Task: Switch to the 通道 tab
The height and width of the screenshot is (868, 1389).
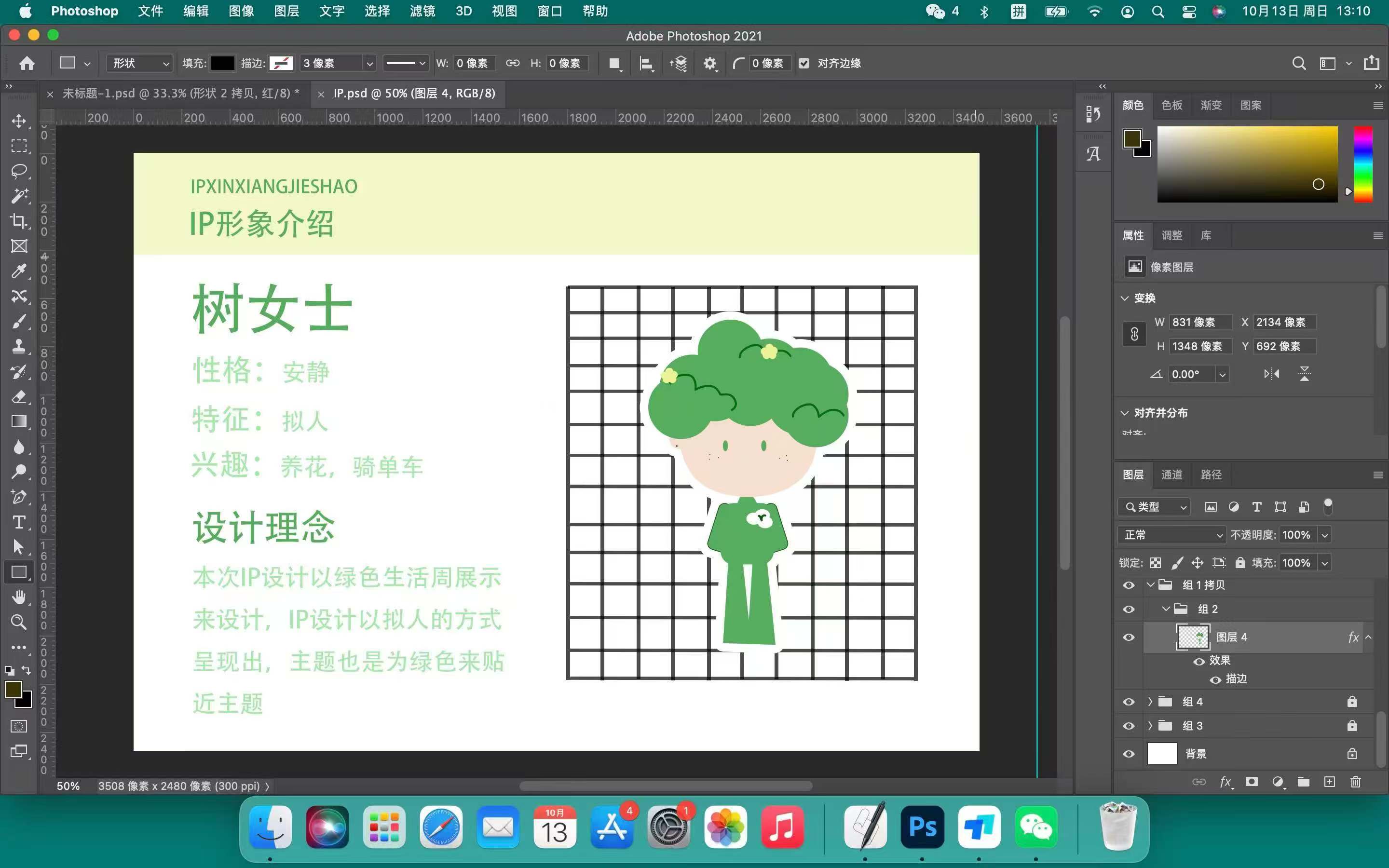Action: (1171, 475)
